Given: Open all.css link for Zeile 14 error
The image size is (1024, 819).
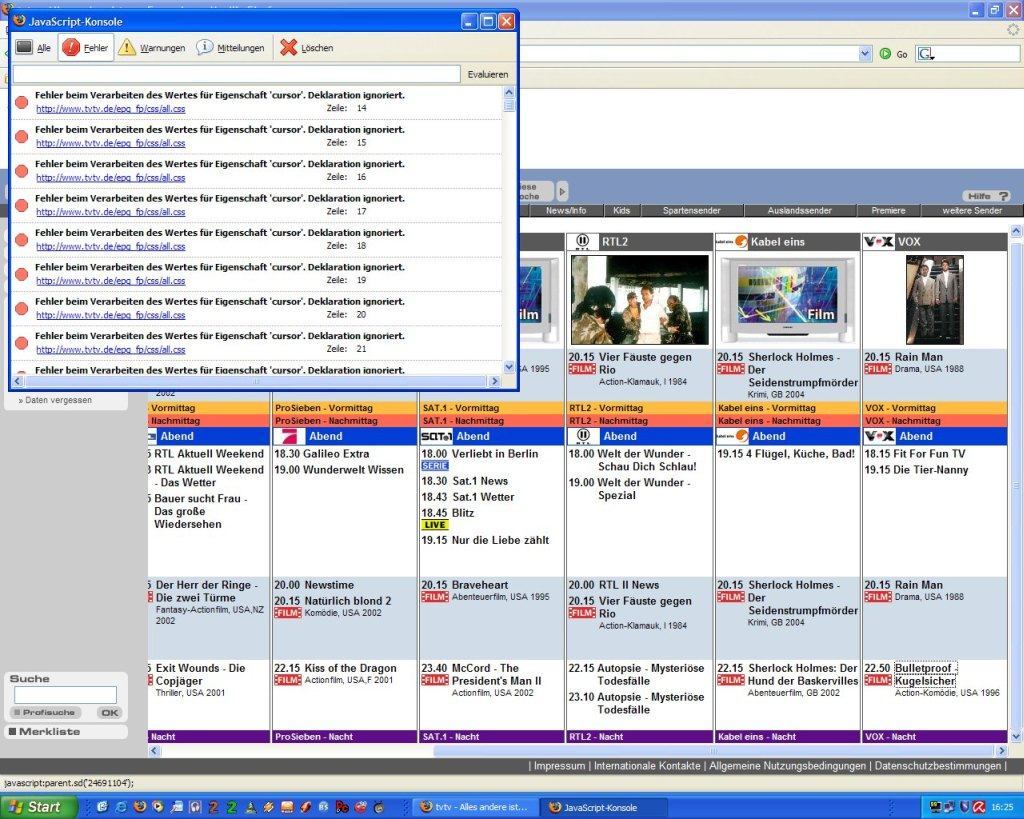Looking at the screenshot, I should 110,109.
